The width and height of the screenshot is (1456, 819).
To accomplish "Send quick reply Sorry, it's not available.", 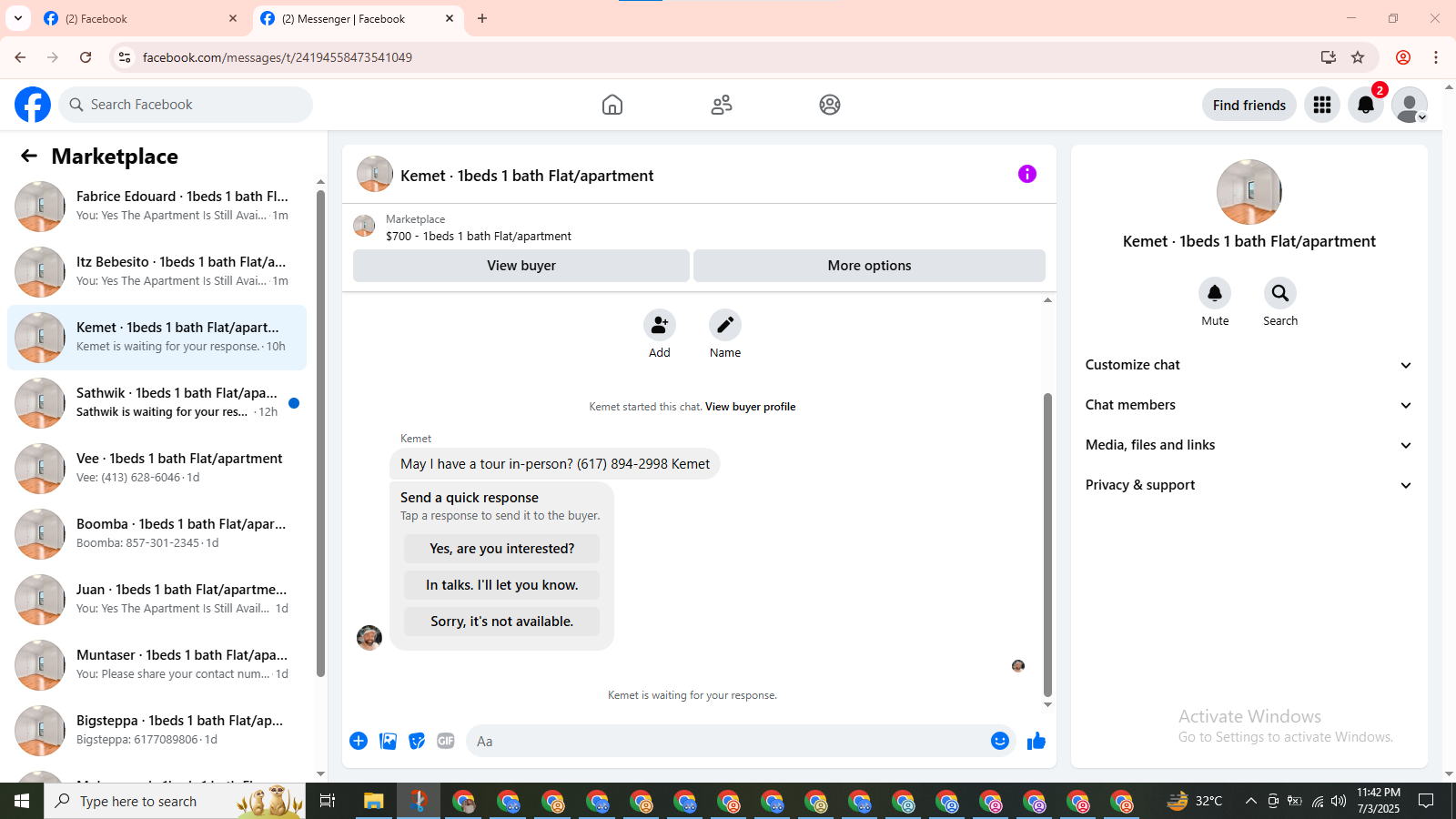I will tap(501, 622).
